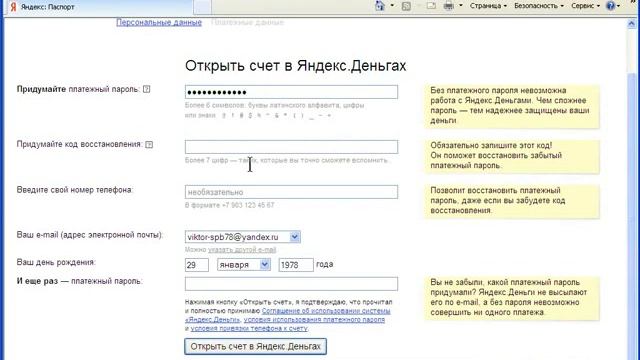Focus the payment password field with dots
This screenshot has height=360, width=640.
(x=291, y=92)
